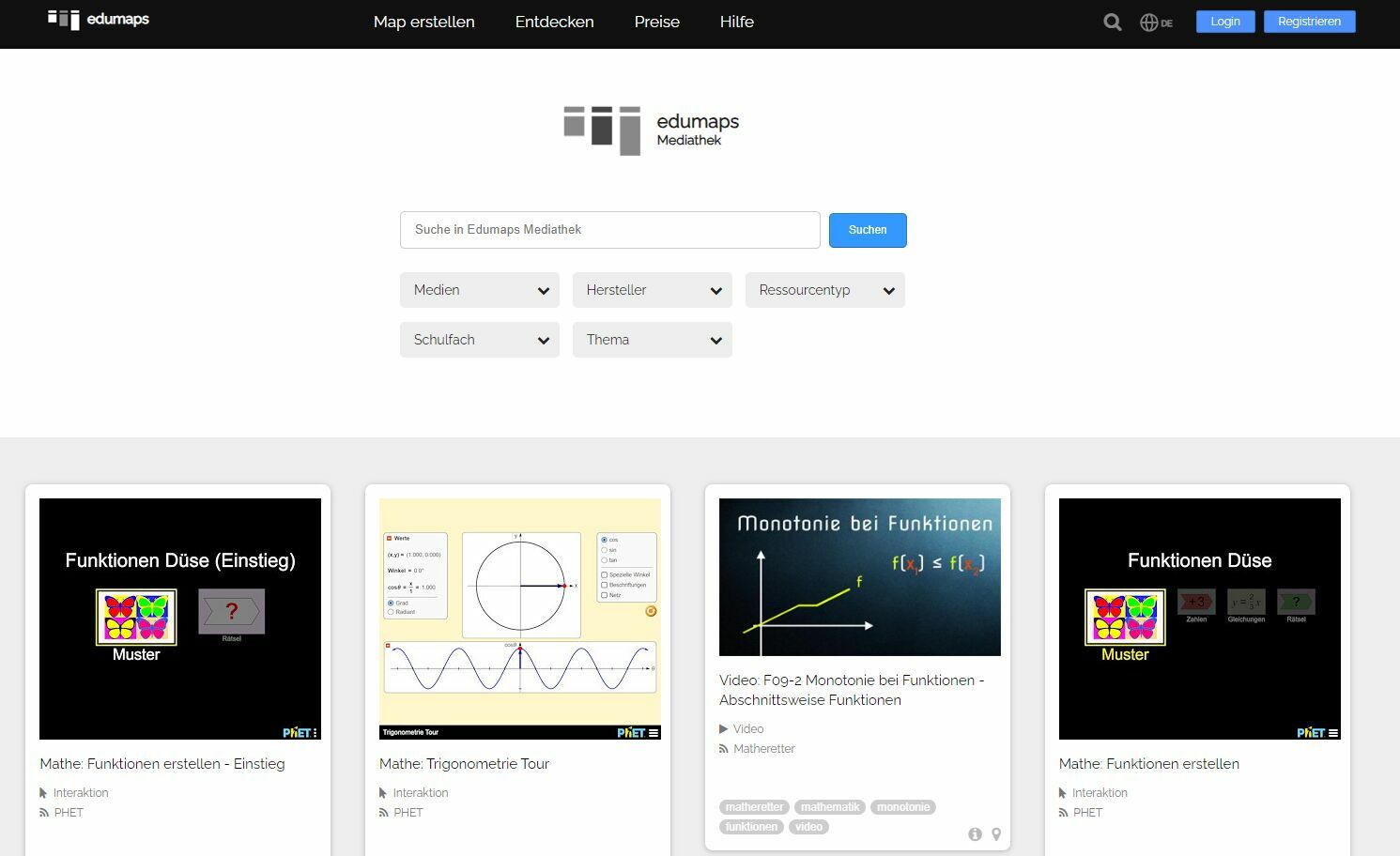Click the matheretter tag

coord(755,807)
